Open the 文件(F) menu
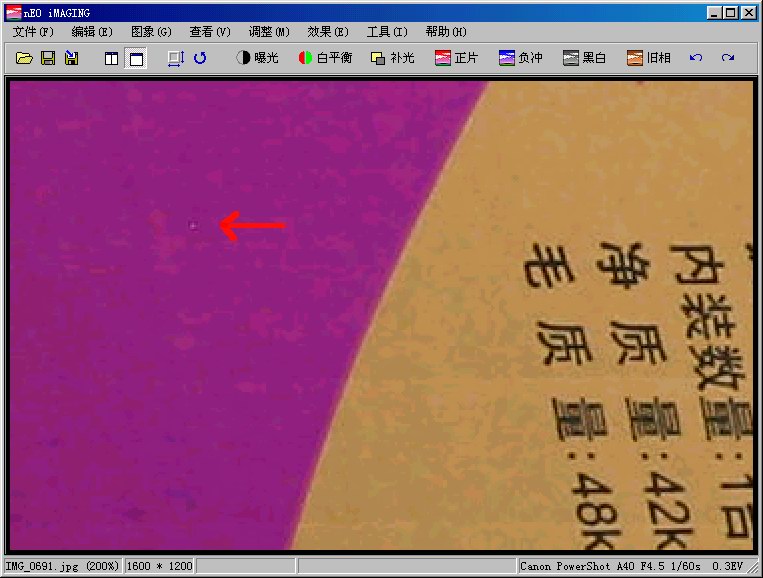Viewport: 763px width, 578px height. point(33,32)
